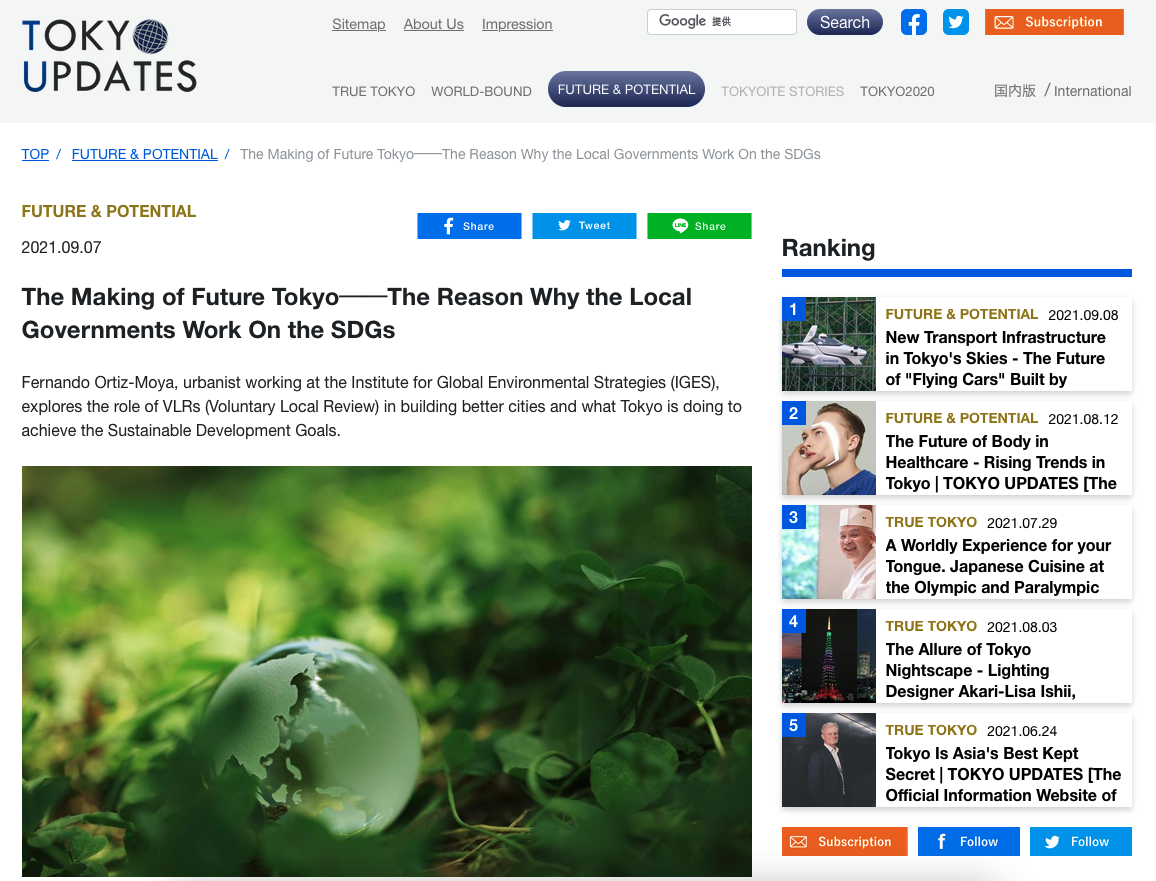Open the Twitter icon in header
Screen dimensions: 1156x881
[955, 22]
